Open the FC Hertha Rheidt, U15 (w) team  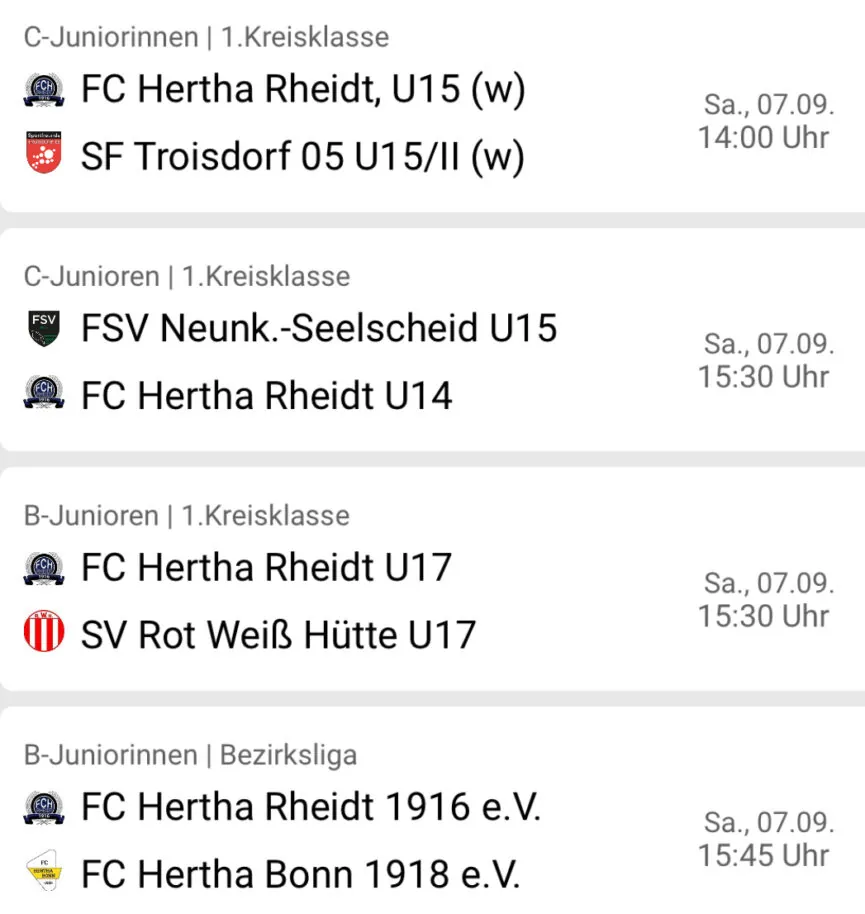coord(303,90)
